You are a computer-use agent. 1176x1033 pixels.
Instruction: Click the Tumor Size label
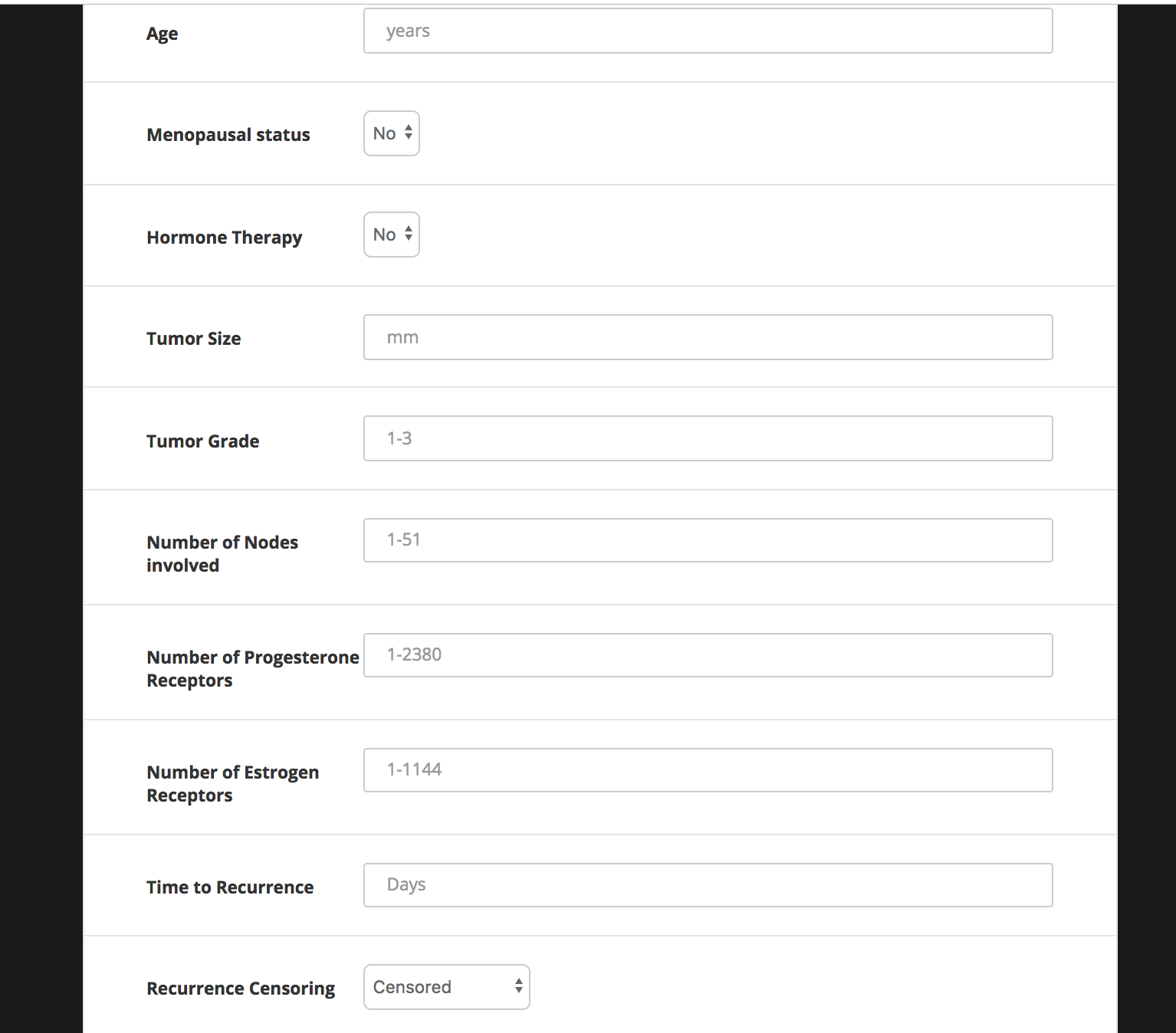pyautogui.click(x=194, y=339)
